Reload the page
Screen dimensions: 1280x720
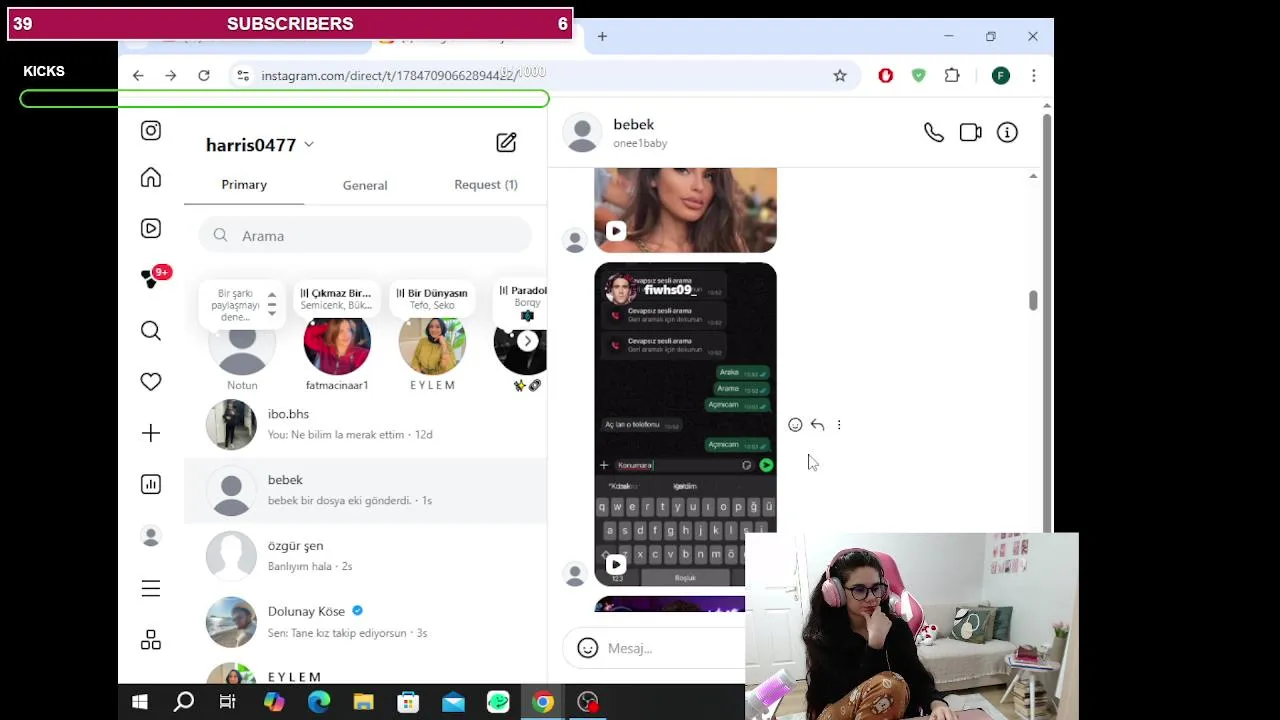[204, 76]
